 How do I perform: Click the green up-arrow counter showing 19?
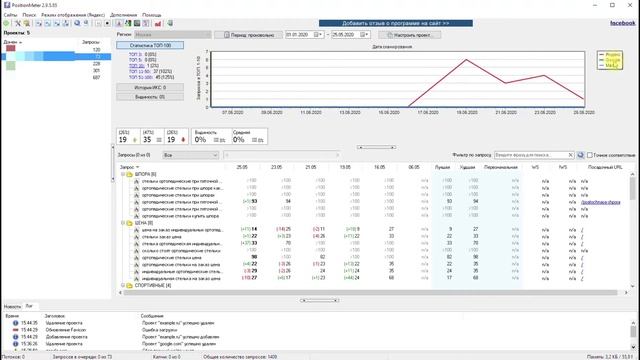[128, 137]
